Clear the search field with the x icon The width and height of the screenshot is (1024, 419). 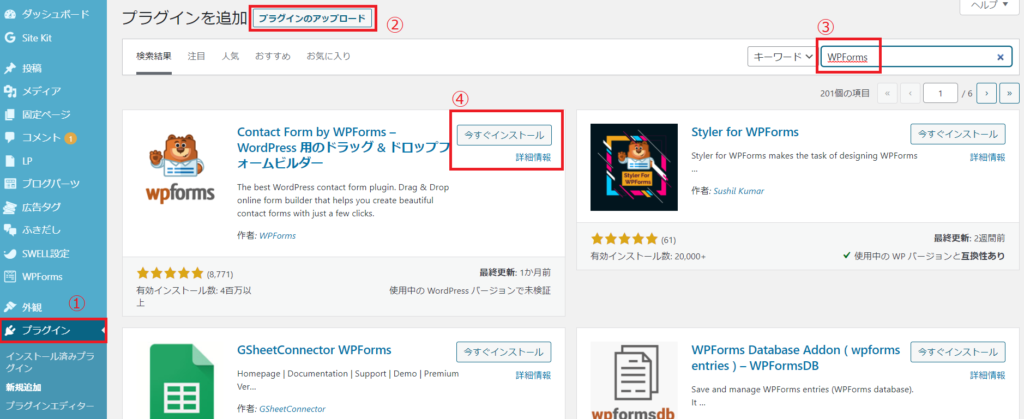[1000, 57]
